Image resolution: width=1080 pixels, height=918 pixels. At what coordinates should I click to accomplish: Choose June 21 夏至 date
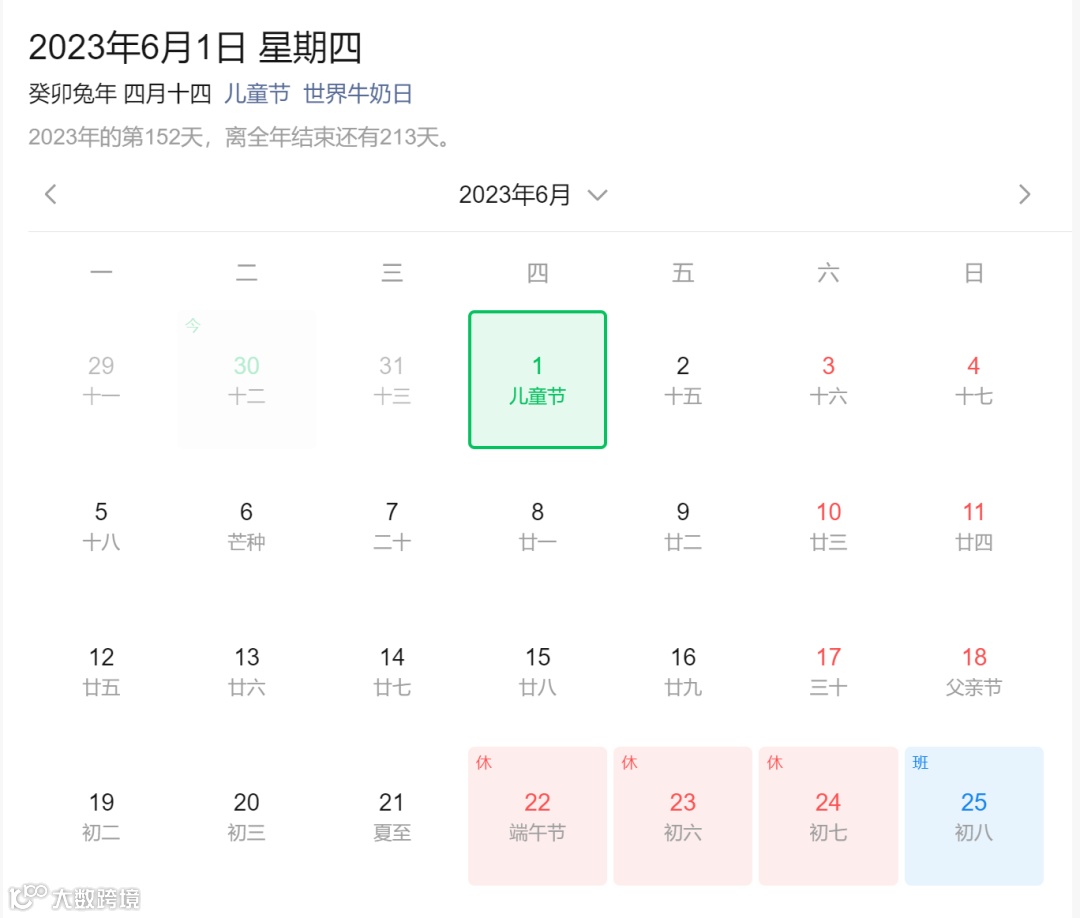pyautogui.click(x=392, y=815)
